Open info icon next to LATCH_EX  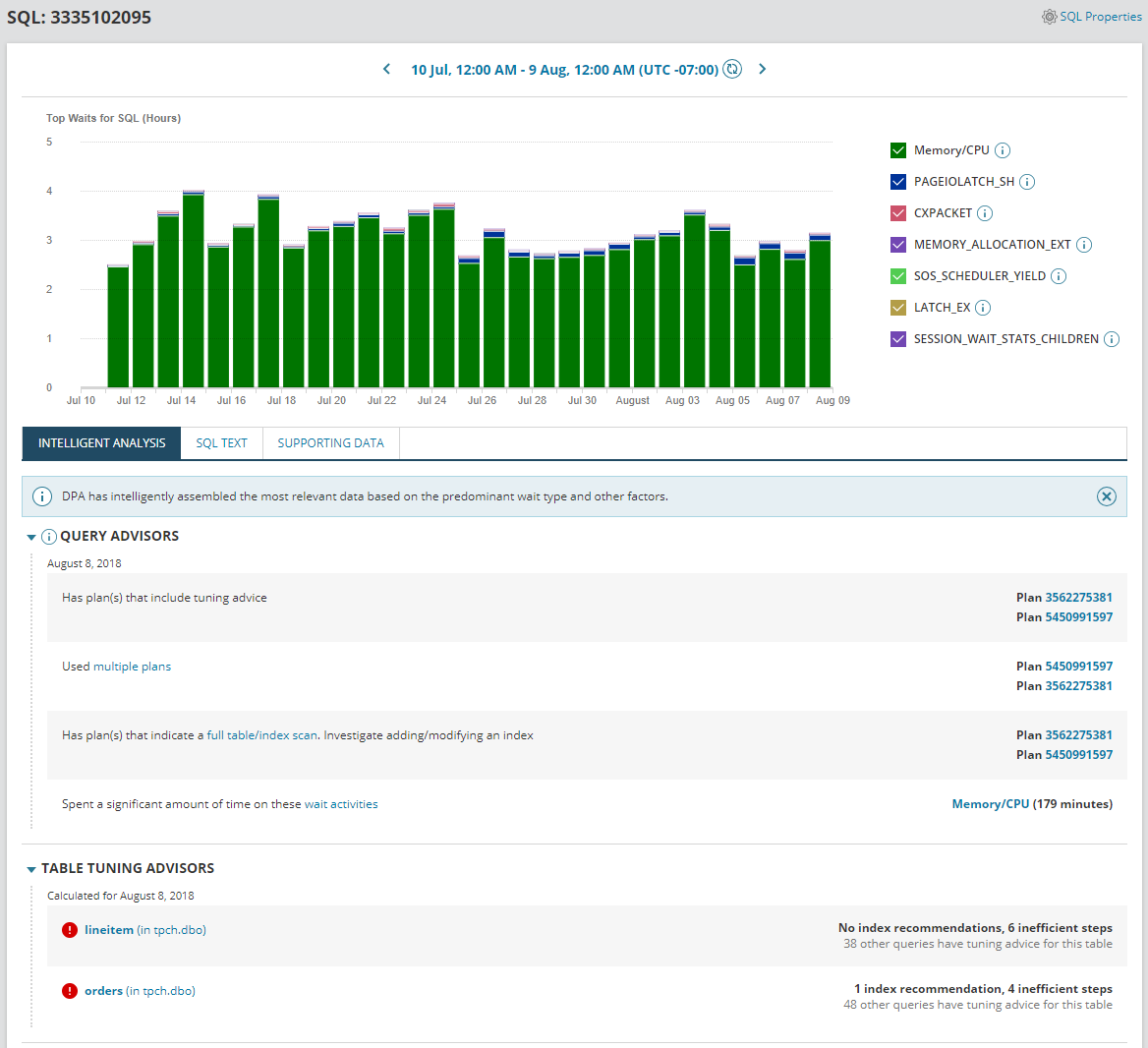coord(983,308)
